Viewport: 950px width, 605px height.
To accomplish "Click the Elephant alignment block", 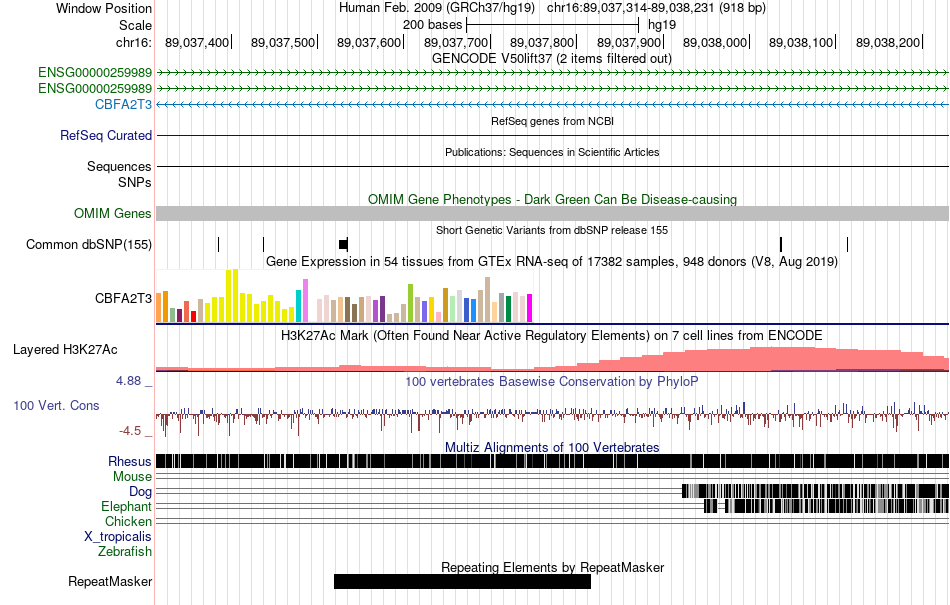I will (826, 506).
